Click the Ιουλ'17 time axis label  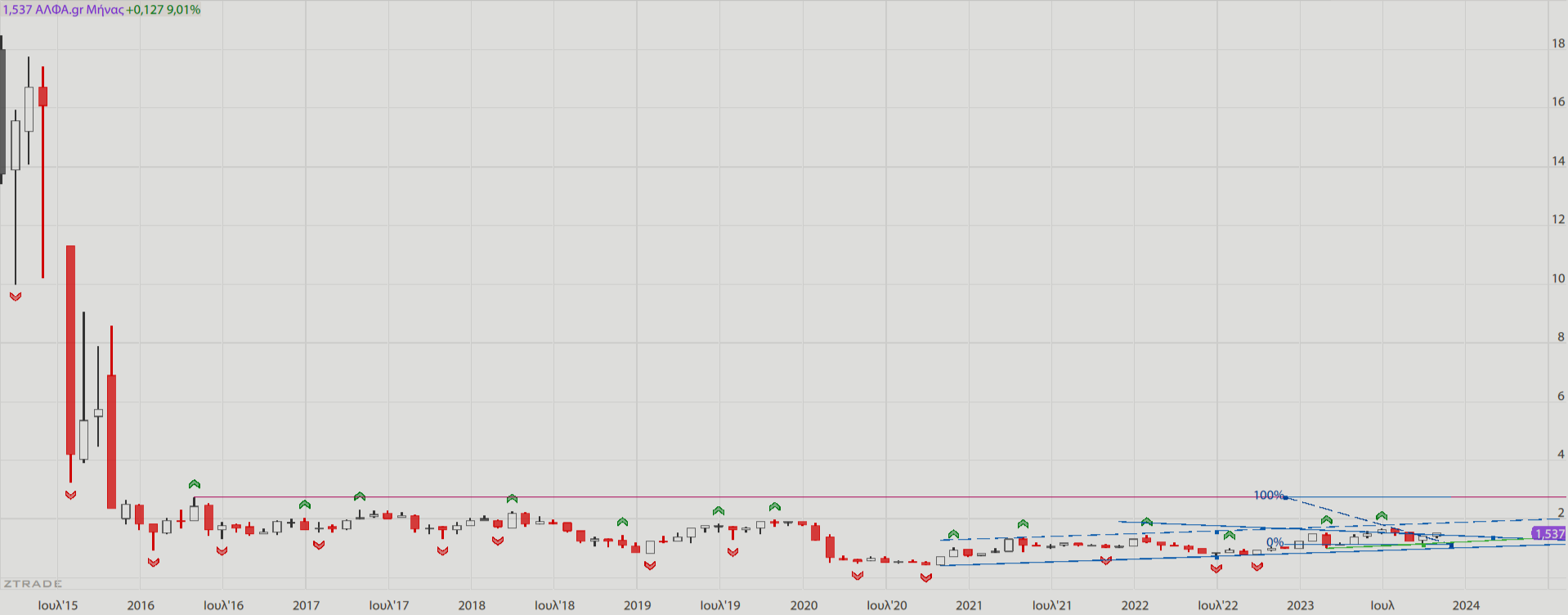point(389,605)
